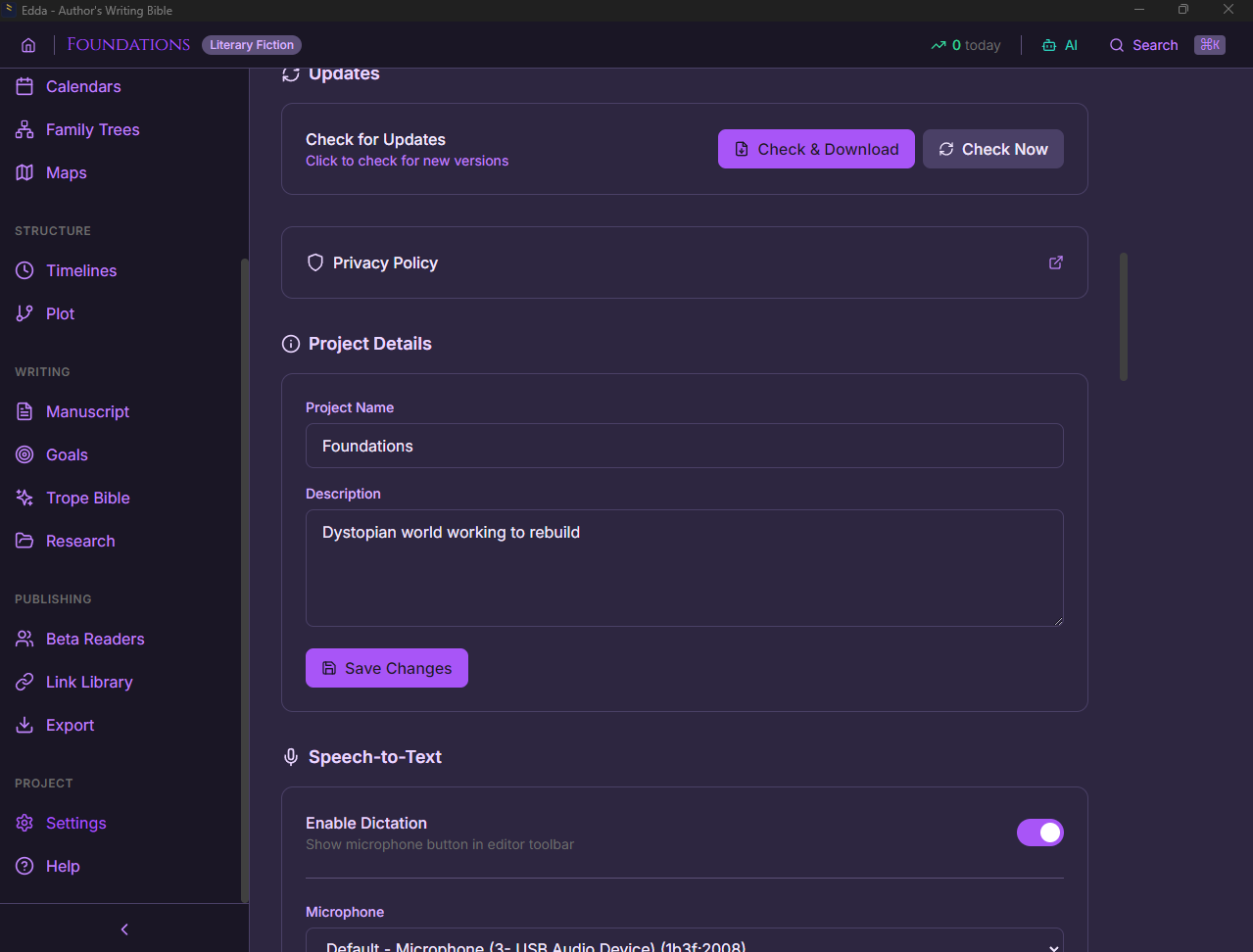
Task: Open Help via its question mark icon
Action: click(x=24, y=866)
